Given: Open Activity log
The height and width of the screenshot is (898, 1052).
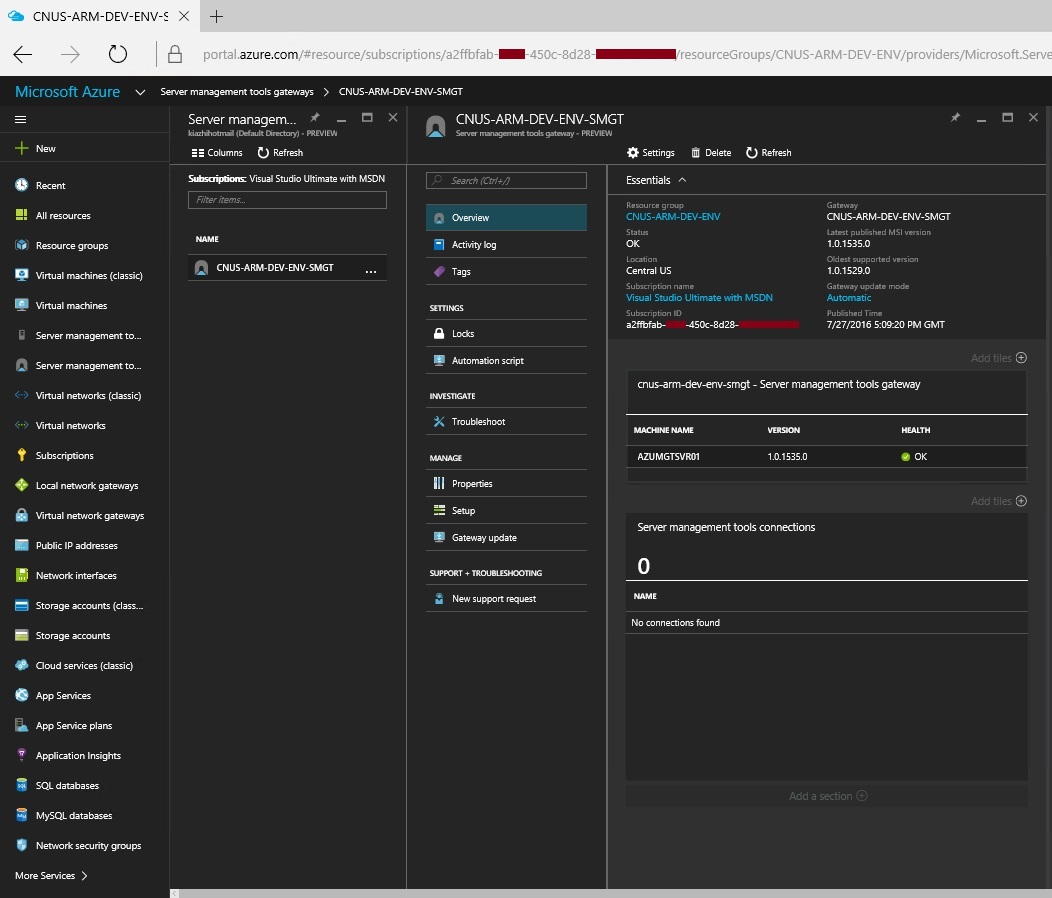Looking at the screenshot, I should (507, 244).
